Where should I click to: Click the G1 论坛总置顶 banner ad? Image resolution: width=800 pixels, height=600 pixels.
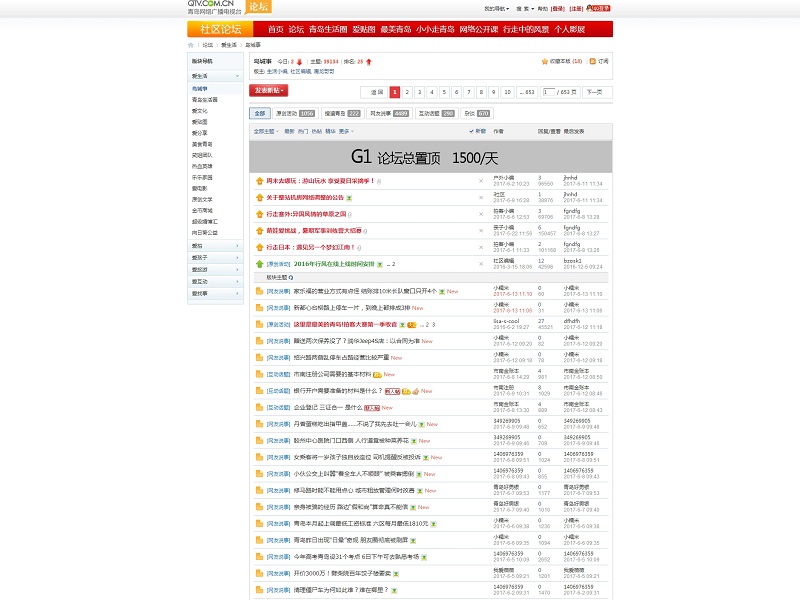click(x=430, y=157)
